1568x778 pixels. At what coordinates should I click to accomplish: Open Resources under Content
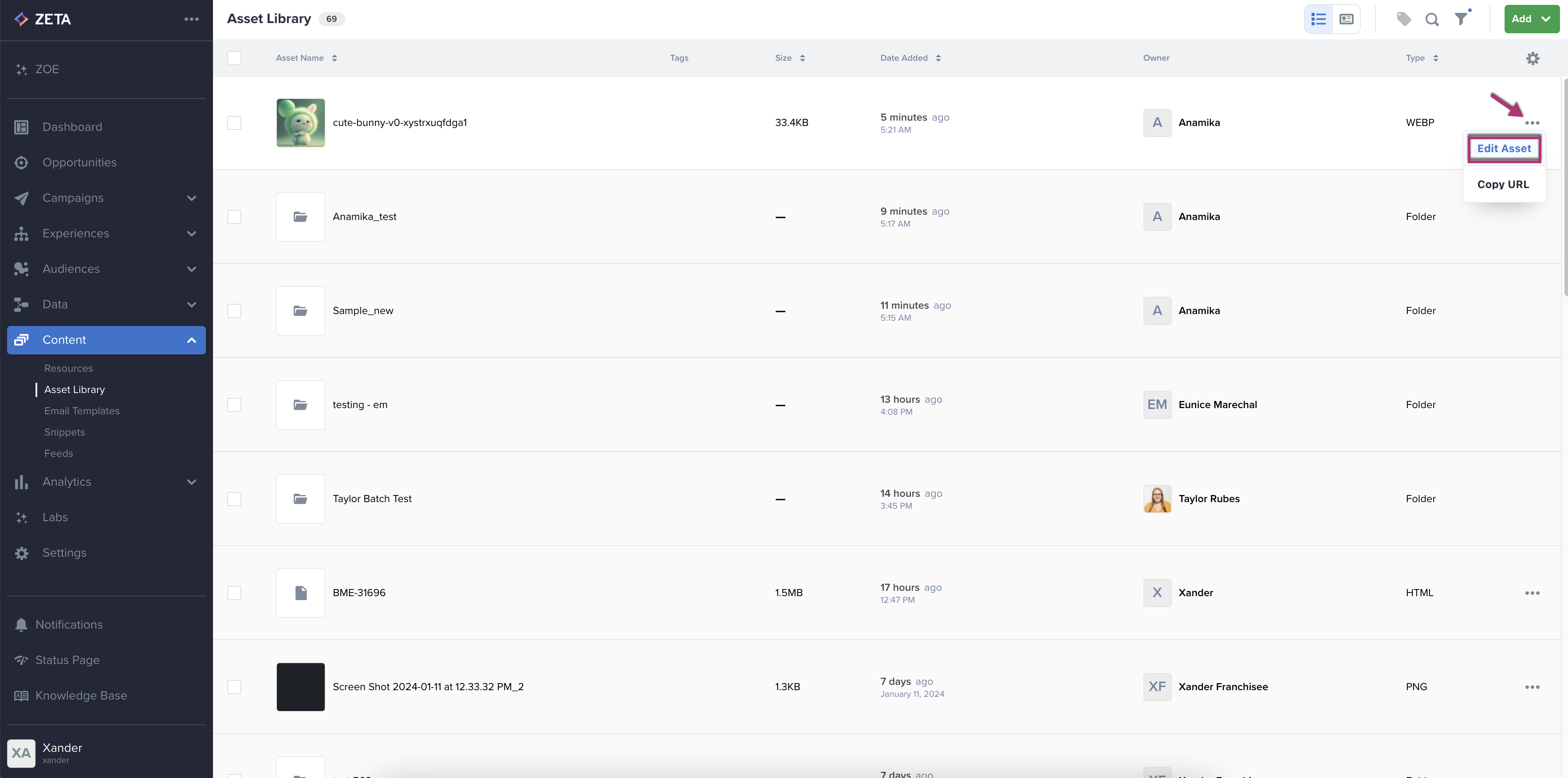point(68,369)
